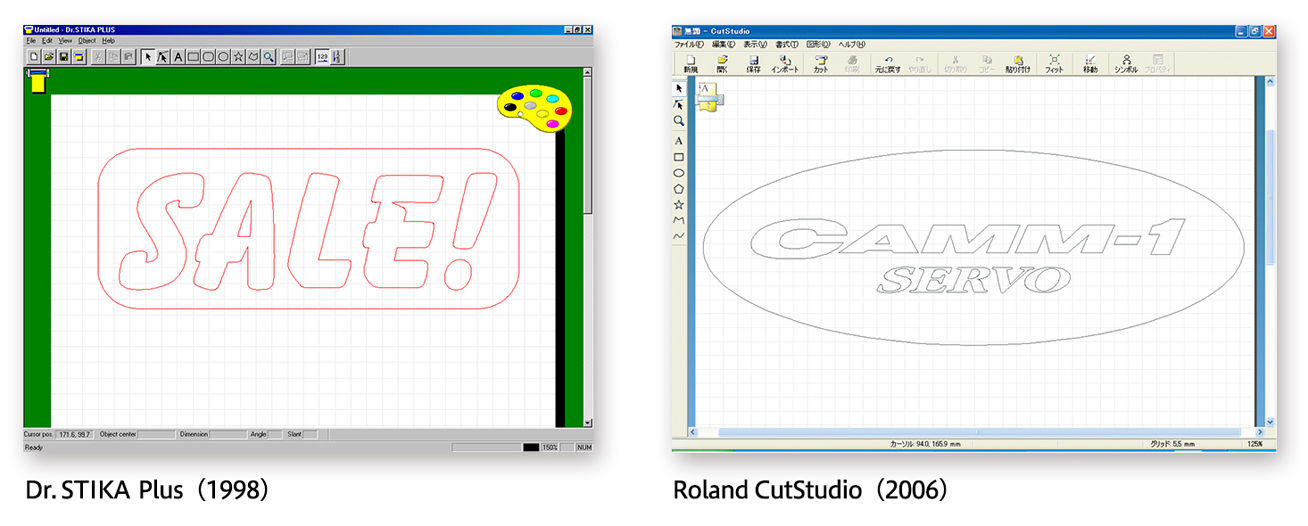1308x526 pixels.
Task: Open the View menu in Dr.STIKA
Action: pyautogui.click(x=65, y=41)
